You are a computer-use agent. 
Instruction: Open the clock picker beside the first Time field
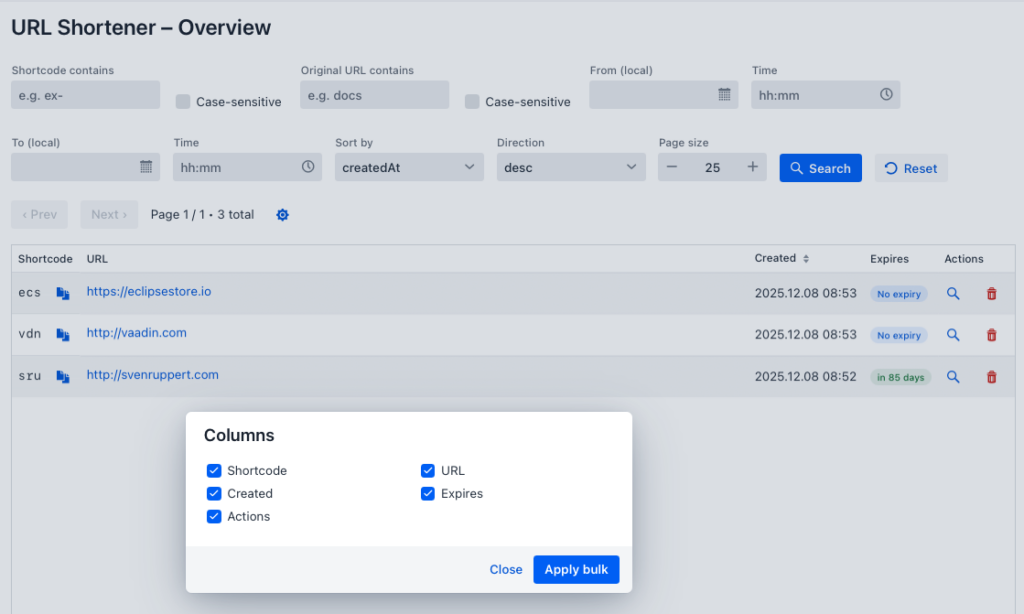(x=886, y=94)
